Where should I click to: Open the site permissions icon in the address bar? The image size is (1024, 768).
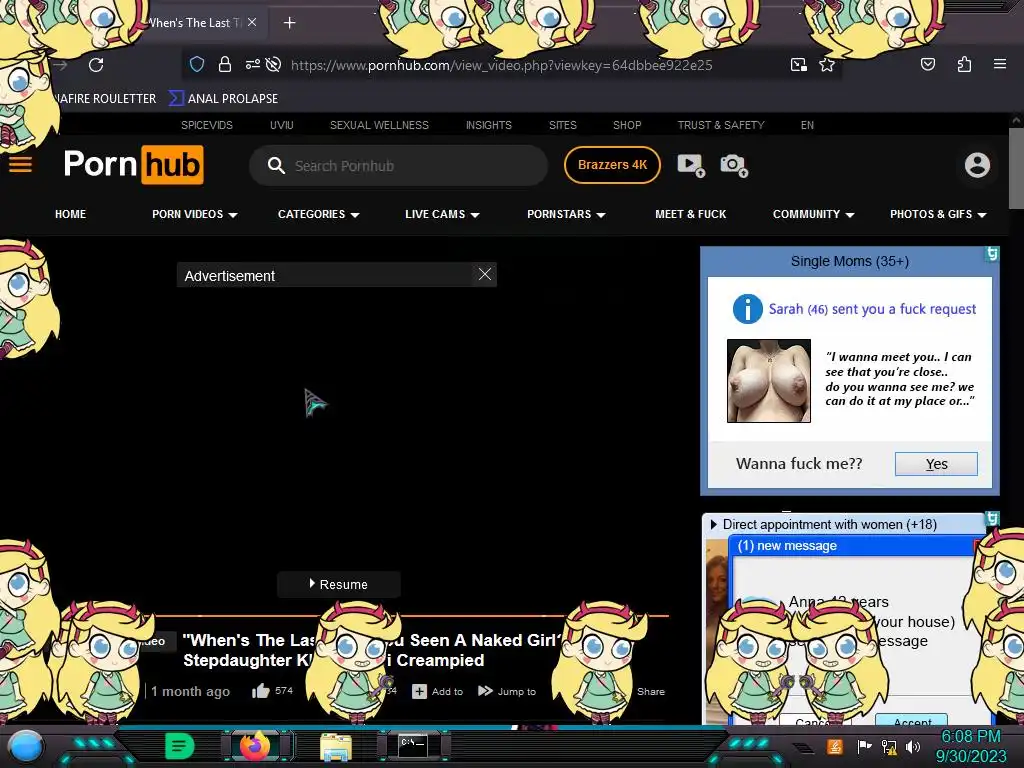coord(252,64)
